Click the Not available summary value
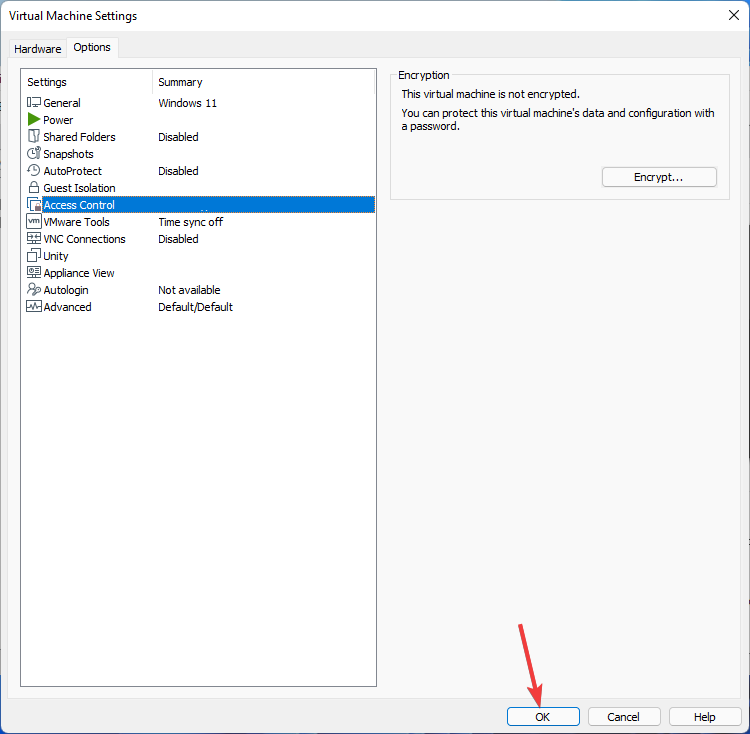Screen dimensions: 750x734 coord(189,290)
